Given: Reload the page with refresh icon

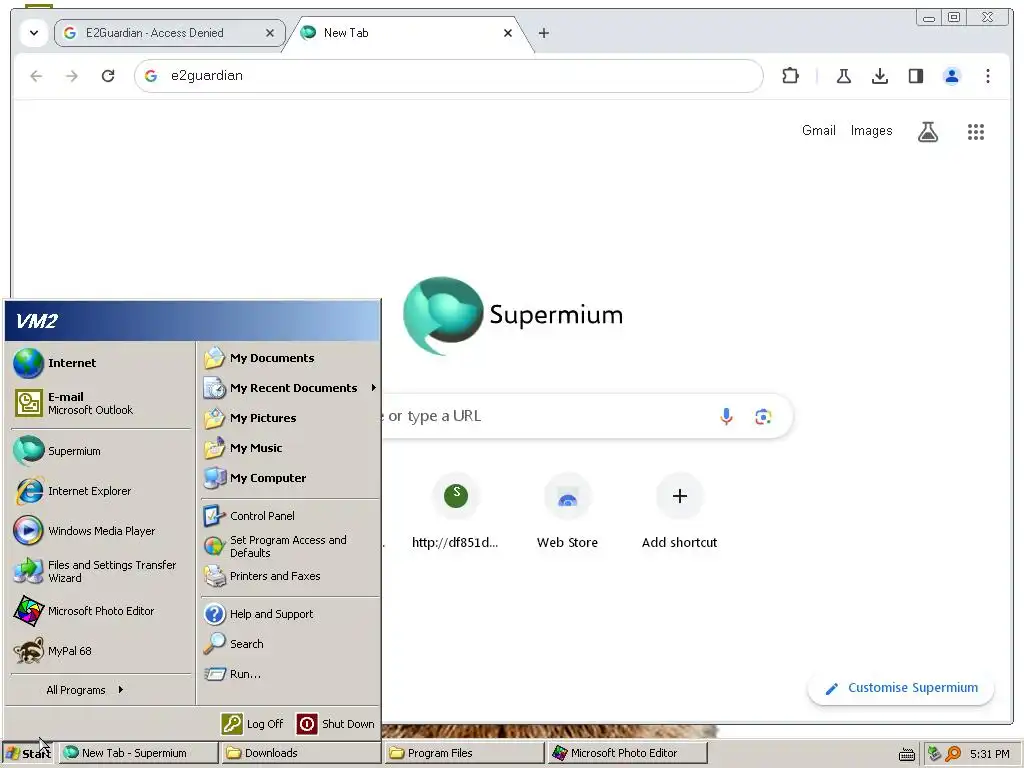Looking at the screenshot, I should 108,76.
